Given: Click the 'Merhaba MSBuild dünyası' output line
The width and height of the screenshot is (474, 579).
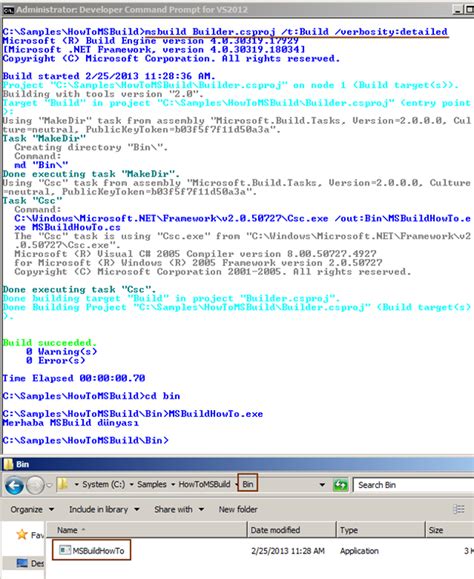Looking at the screenshot, I should coord(71,422).
